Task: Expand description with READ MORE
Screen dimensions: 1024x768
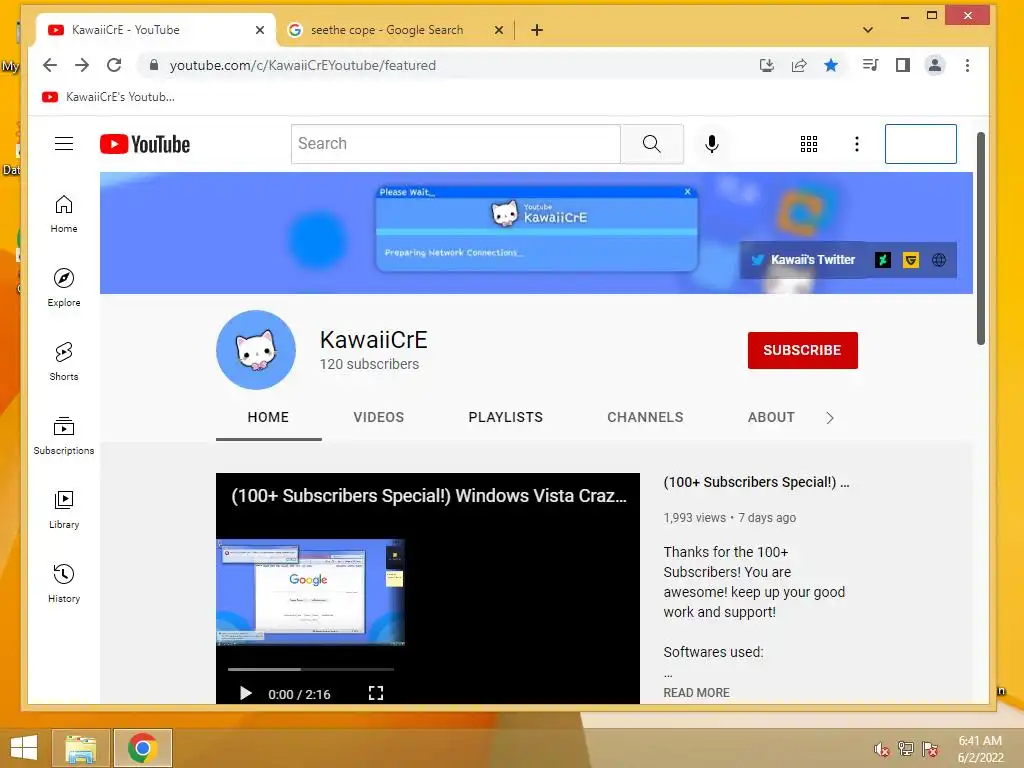Action: pos(696,693)
